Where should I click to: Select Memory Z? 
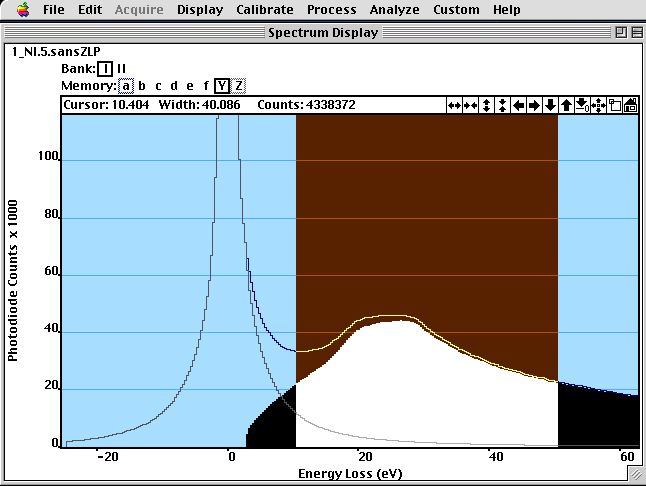coord(238,86)
